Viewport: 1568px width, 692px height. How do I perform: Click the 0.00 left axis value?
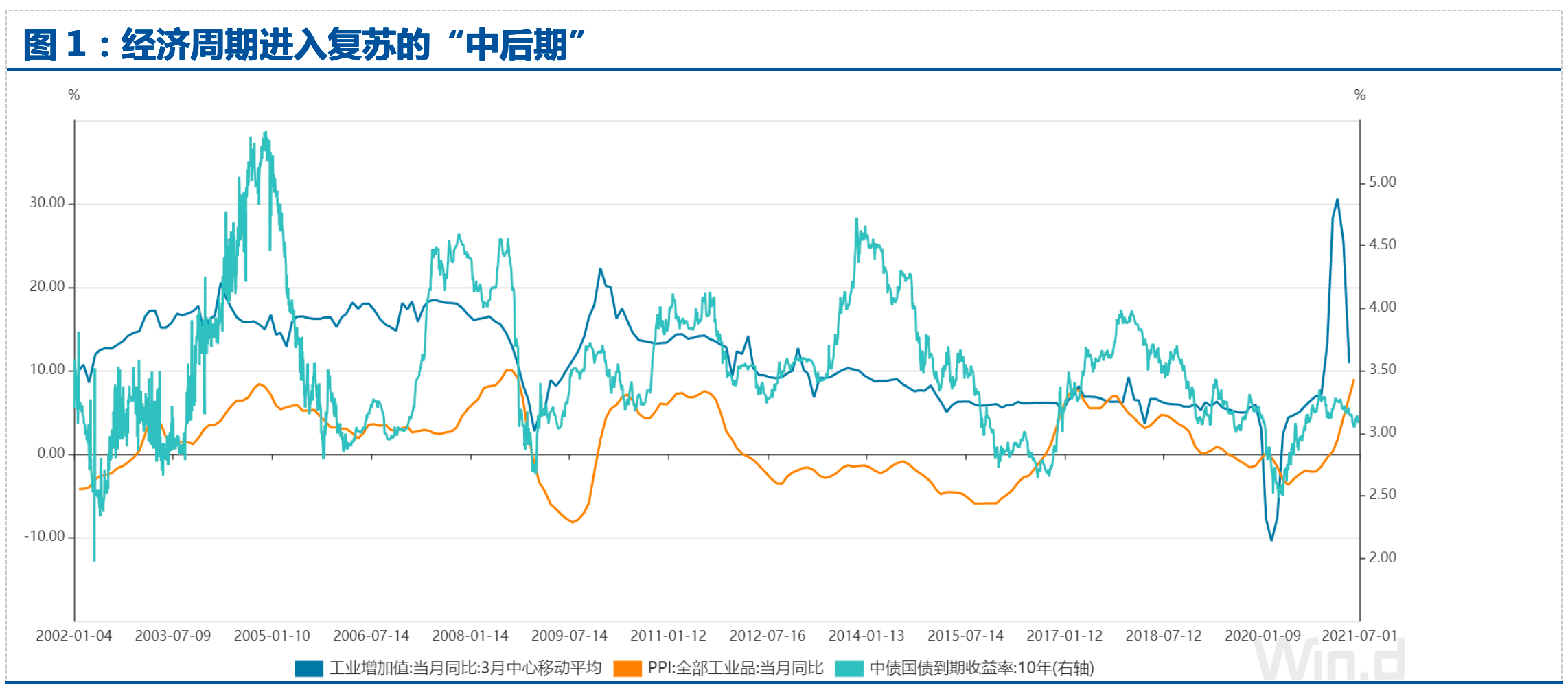pos(51,454)
